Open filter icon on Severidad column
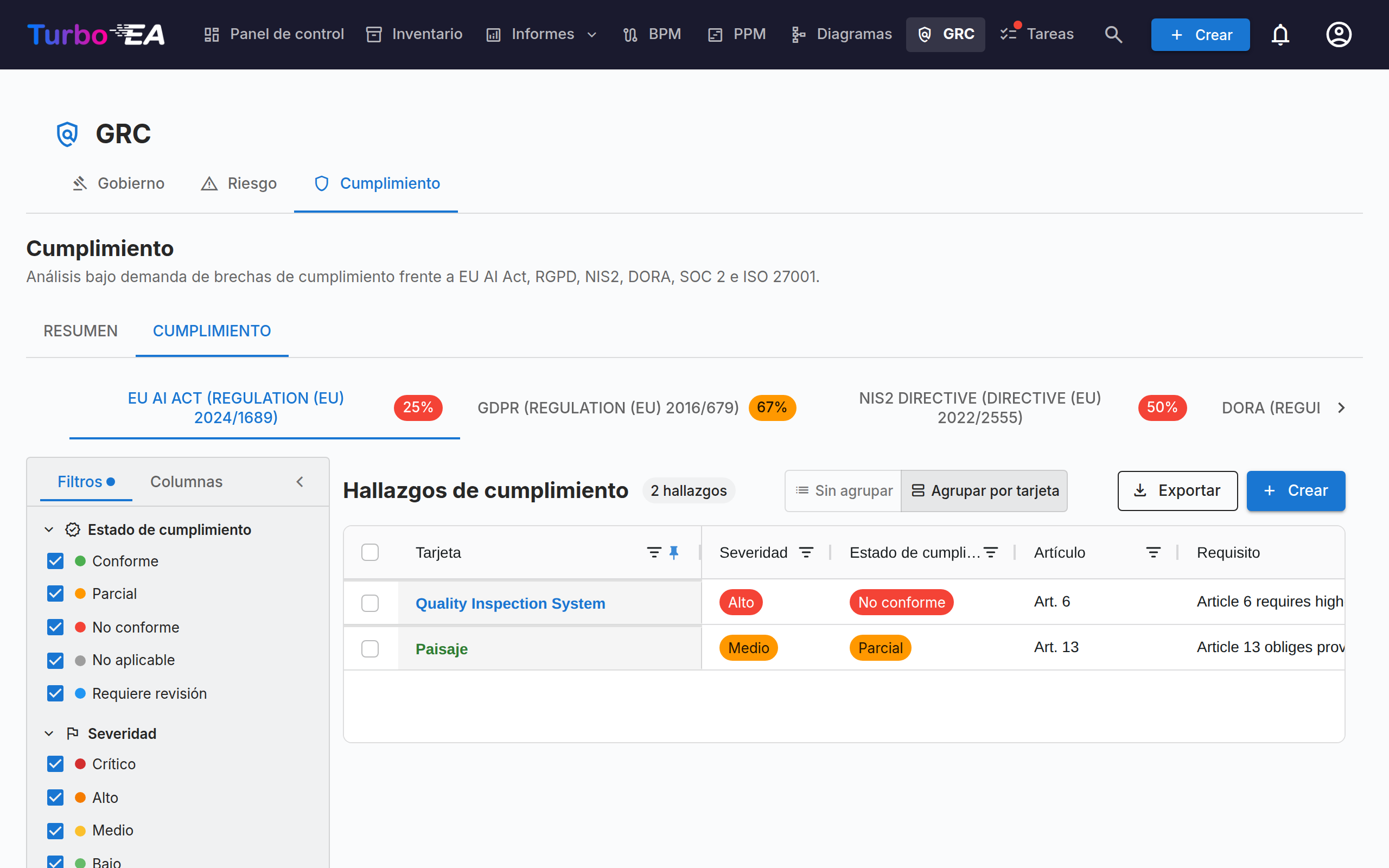1389x868 pixels. click(x=806, y=552)
